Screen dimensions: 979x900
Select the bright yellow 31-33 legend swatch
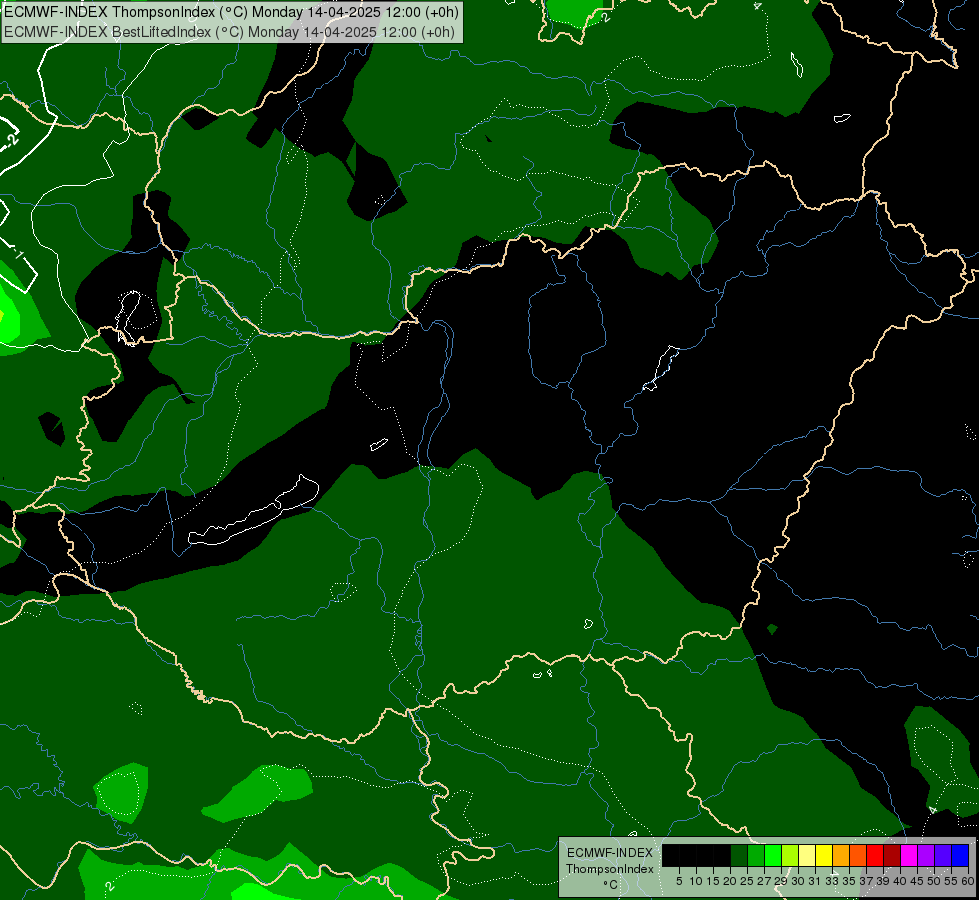coord(824,855)
